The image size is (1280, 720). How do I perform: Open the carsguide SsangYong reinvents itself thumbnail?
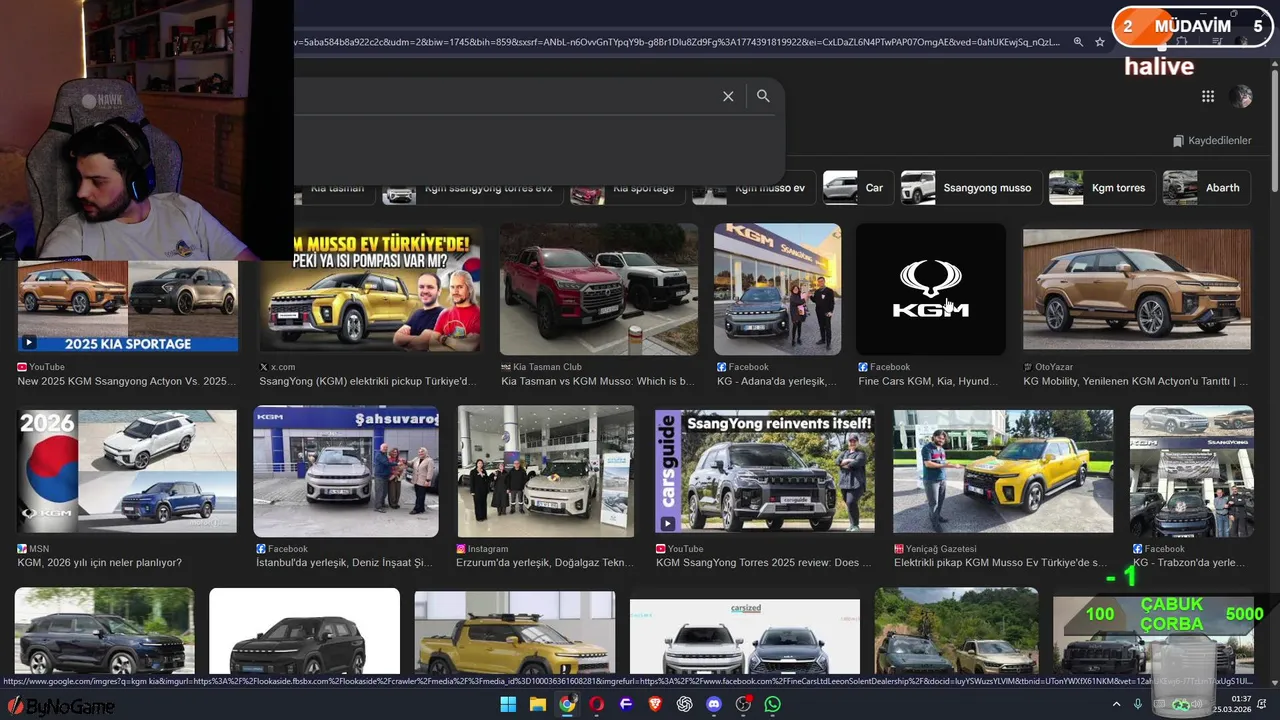(x=765, y=471)
